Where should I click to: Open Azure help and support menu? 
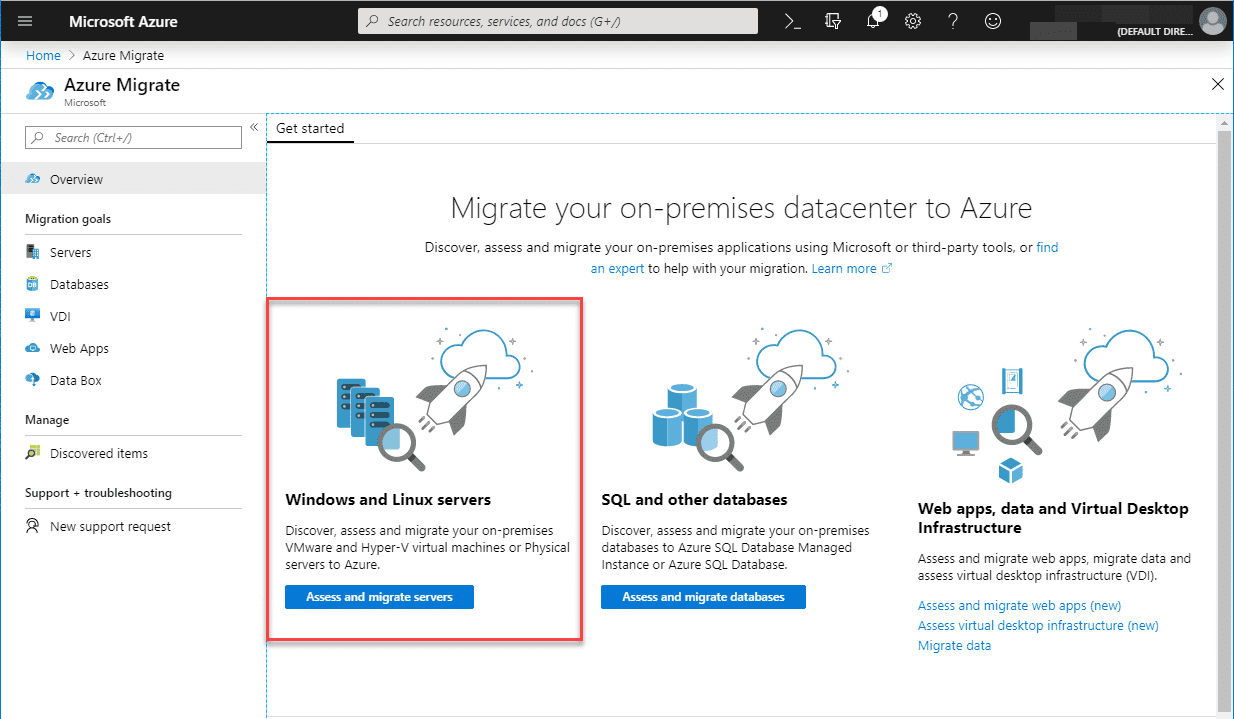[x=953, y=20]
